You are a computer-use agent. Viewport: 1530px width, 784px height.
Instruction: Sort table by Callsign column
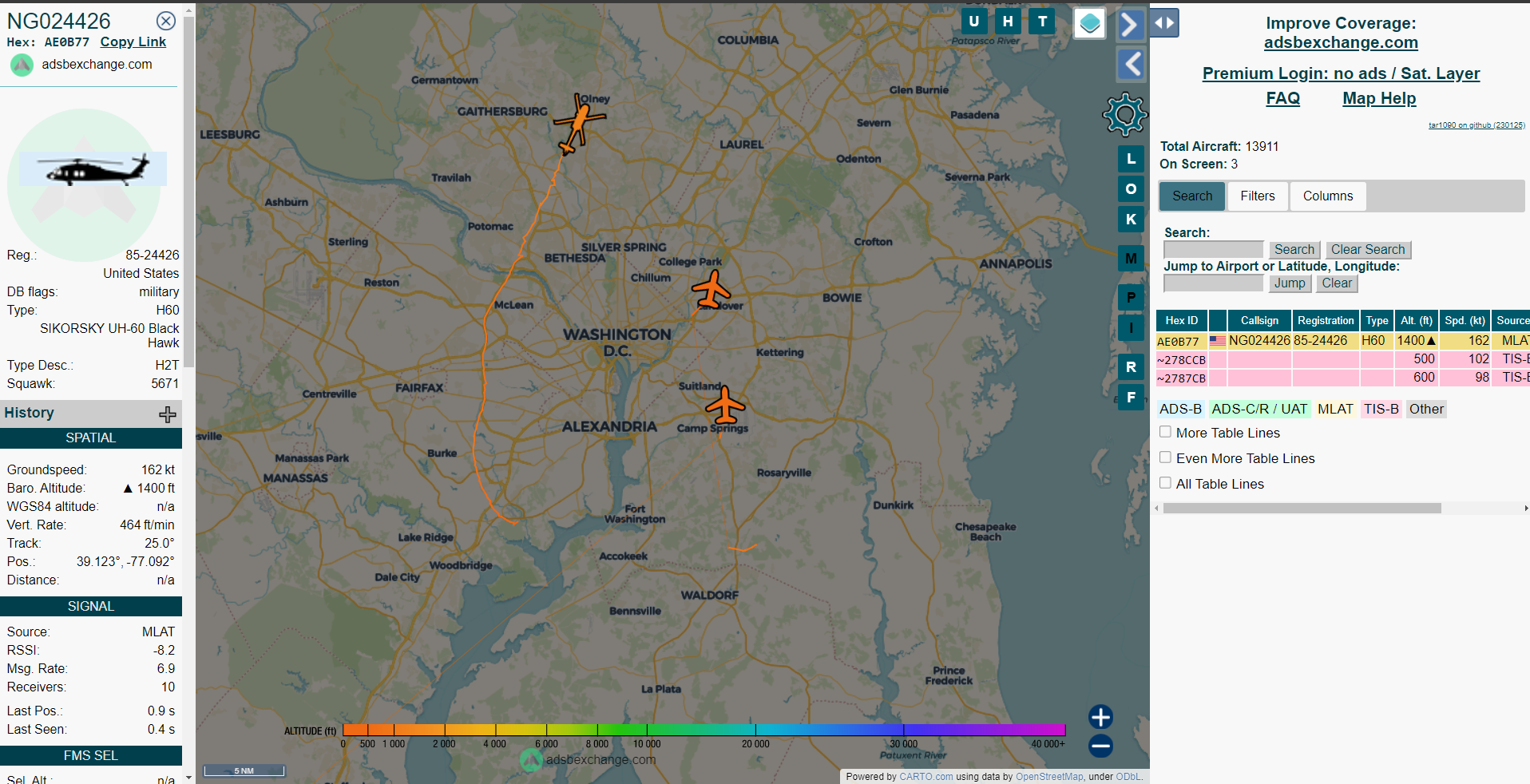pos(1259,321)
